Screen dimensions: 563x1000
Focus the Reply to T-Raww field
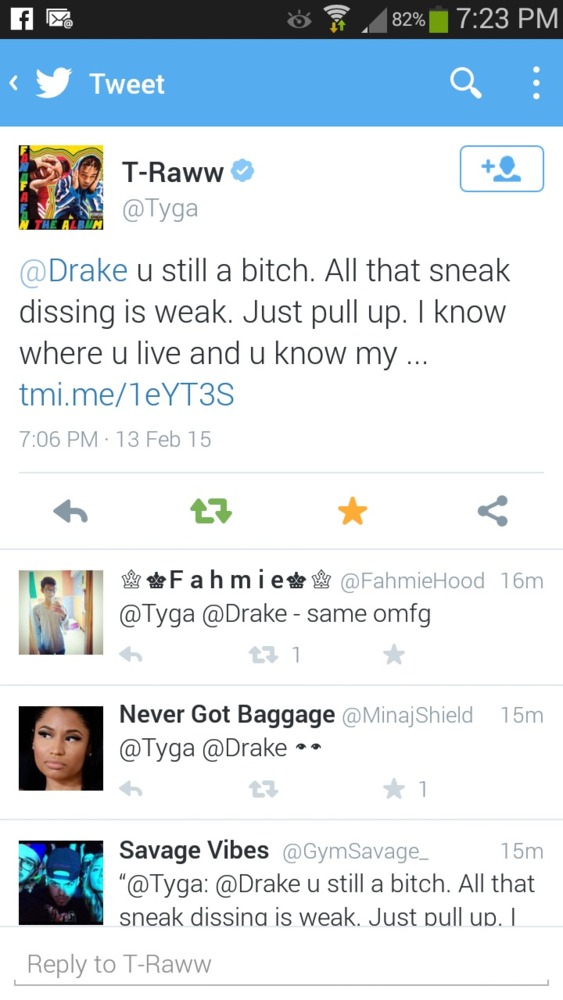281,964
